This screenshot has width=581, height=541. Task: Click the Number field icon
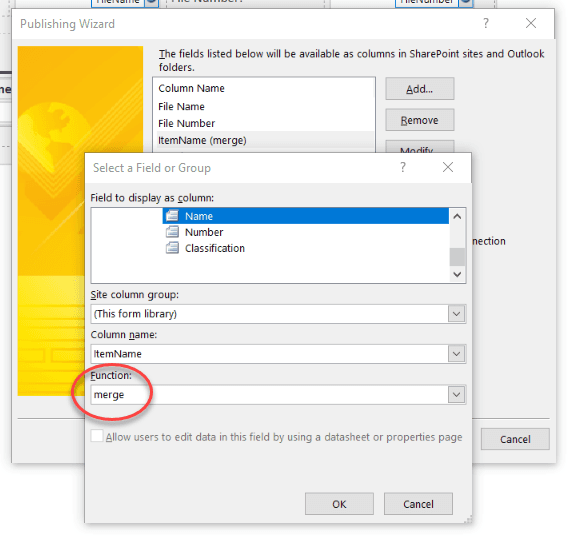(172, 232)
